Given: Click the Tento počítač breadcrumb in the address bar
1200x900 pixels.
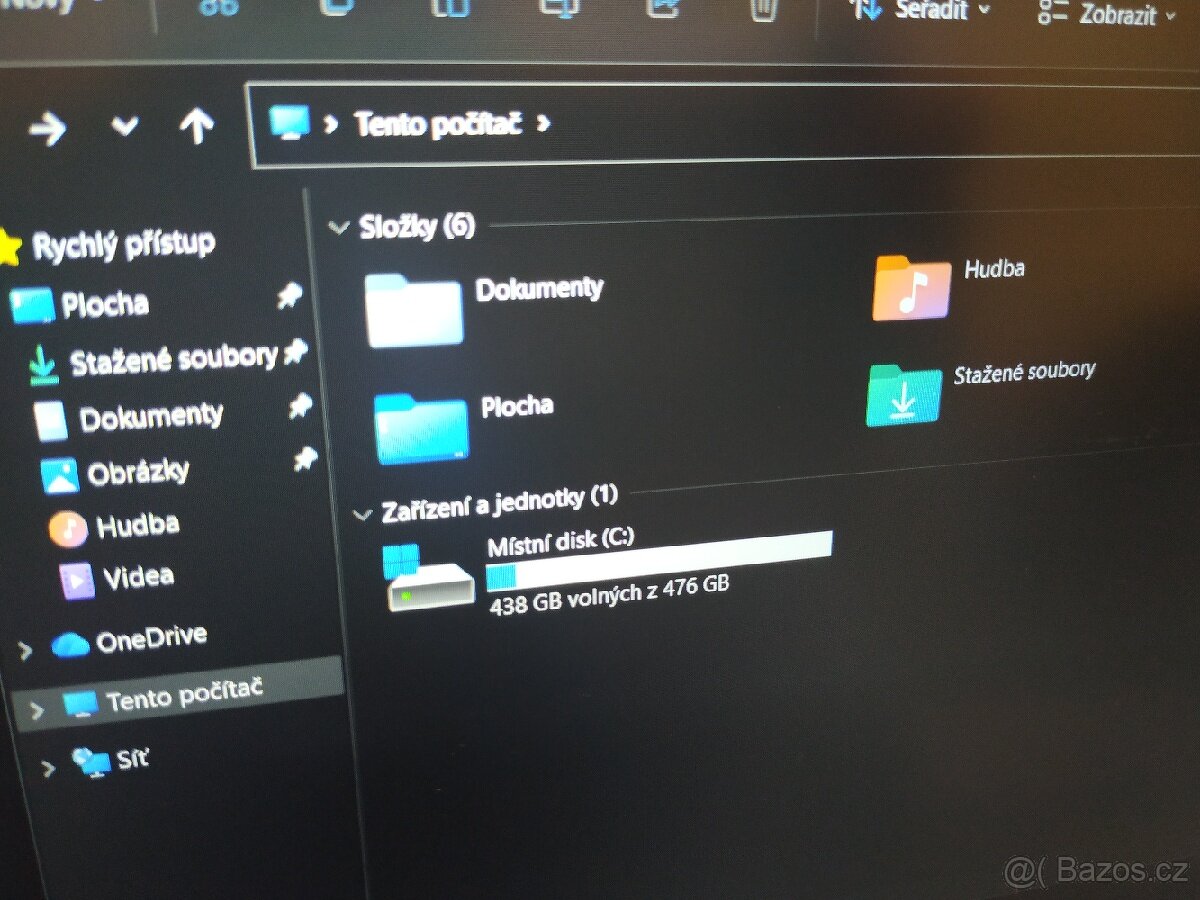Looking at the screenshot, I should pyautogui.click(x=437, y=125).
